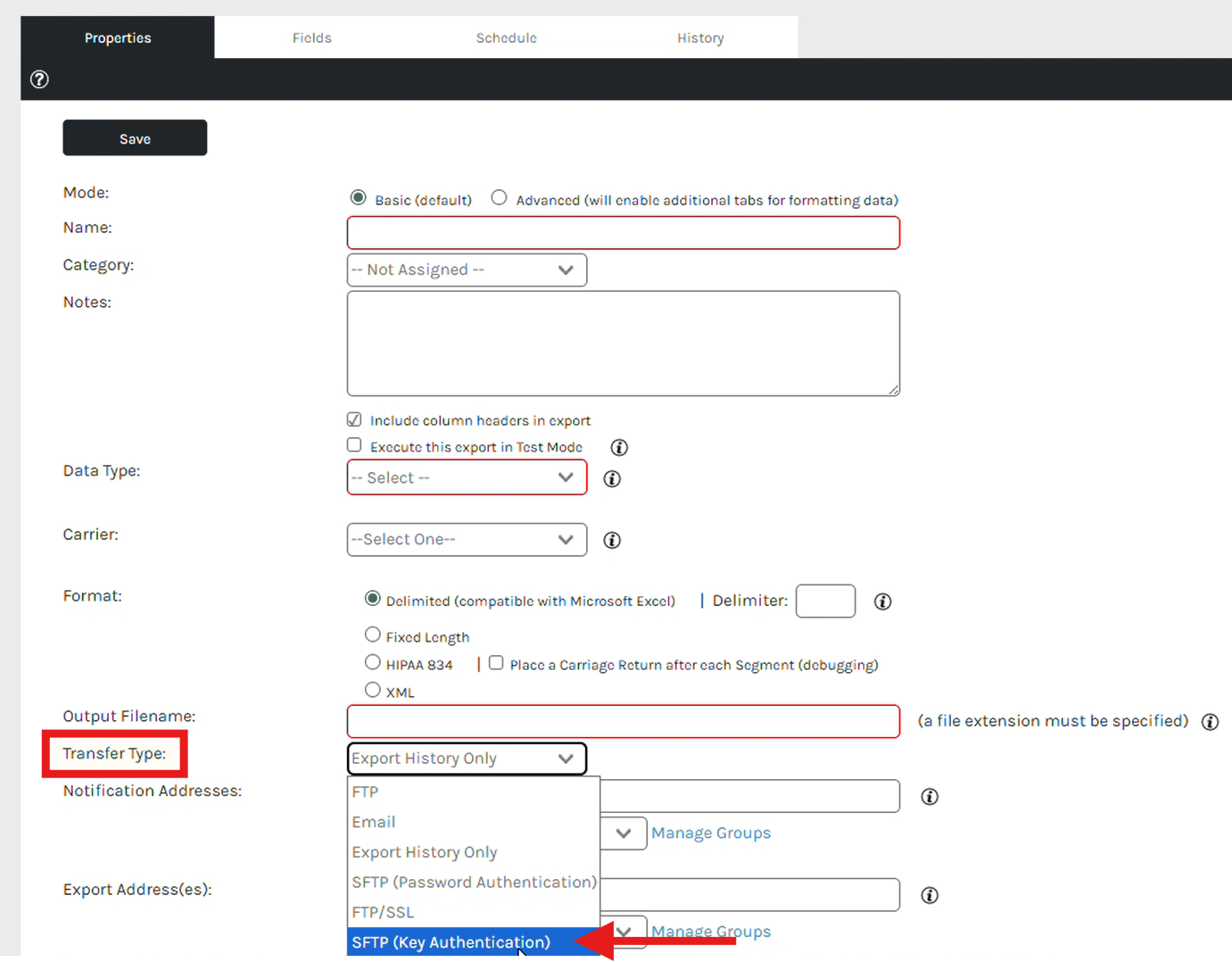This screenshot has width=1232, height=962.
Task: Click the Save button
Action: pyautogui.click(x=135, y=138)
